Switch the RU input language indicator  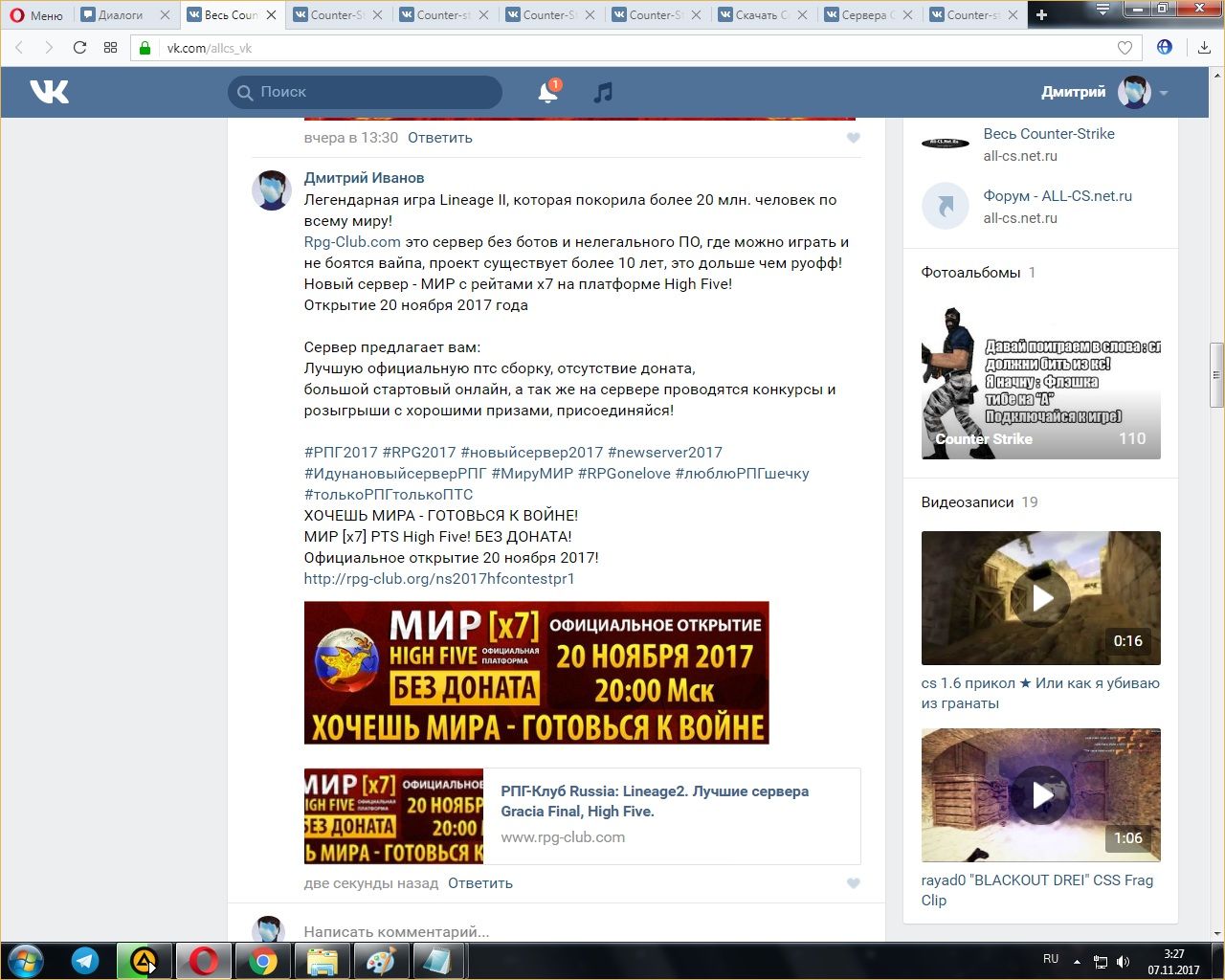1051,959
